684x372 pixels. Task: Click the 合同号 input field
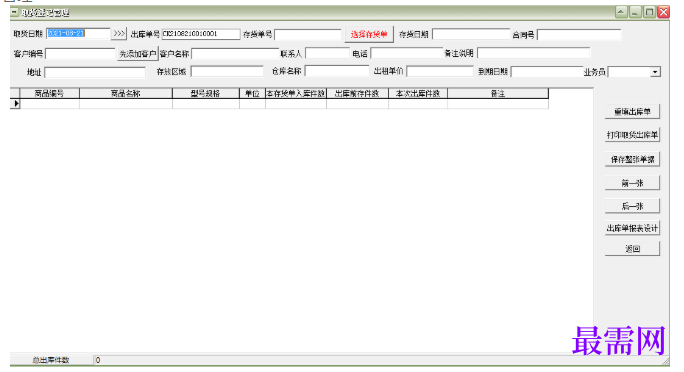click(578, 34)
